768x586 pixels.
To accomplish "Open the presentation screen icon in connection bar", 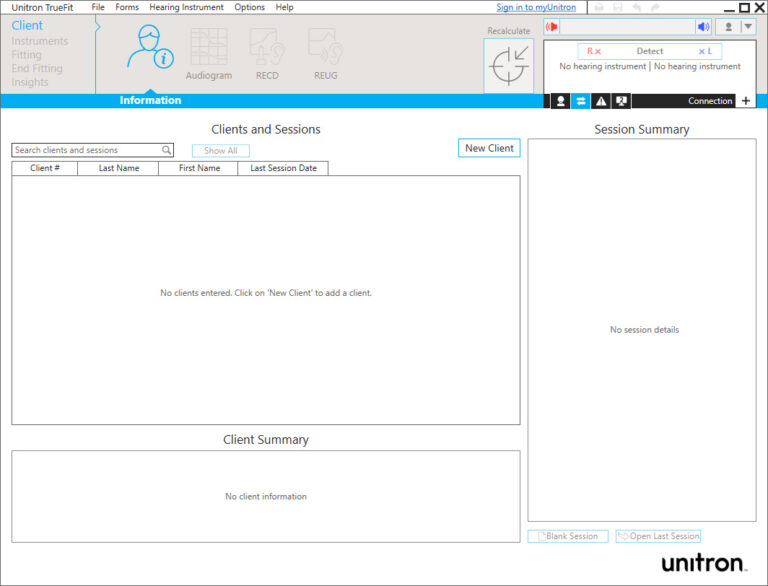I will [621, 101].
